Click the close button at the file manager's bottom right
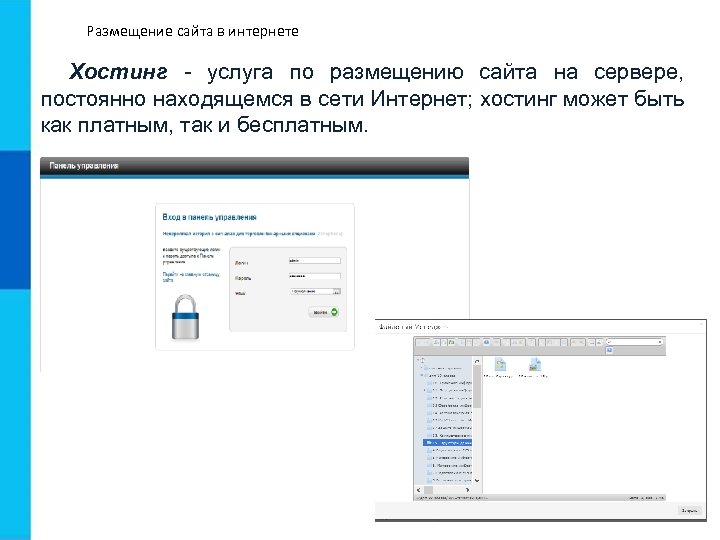The image size is (720, 540). pyautogui.click(x=690, y=511)
